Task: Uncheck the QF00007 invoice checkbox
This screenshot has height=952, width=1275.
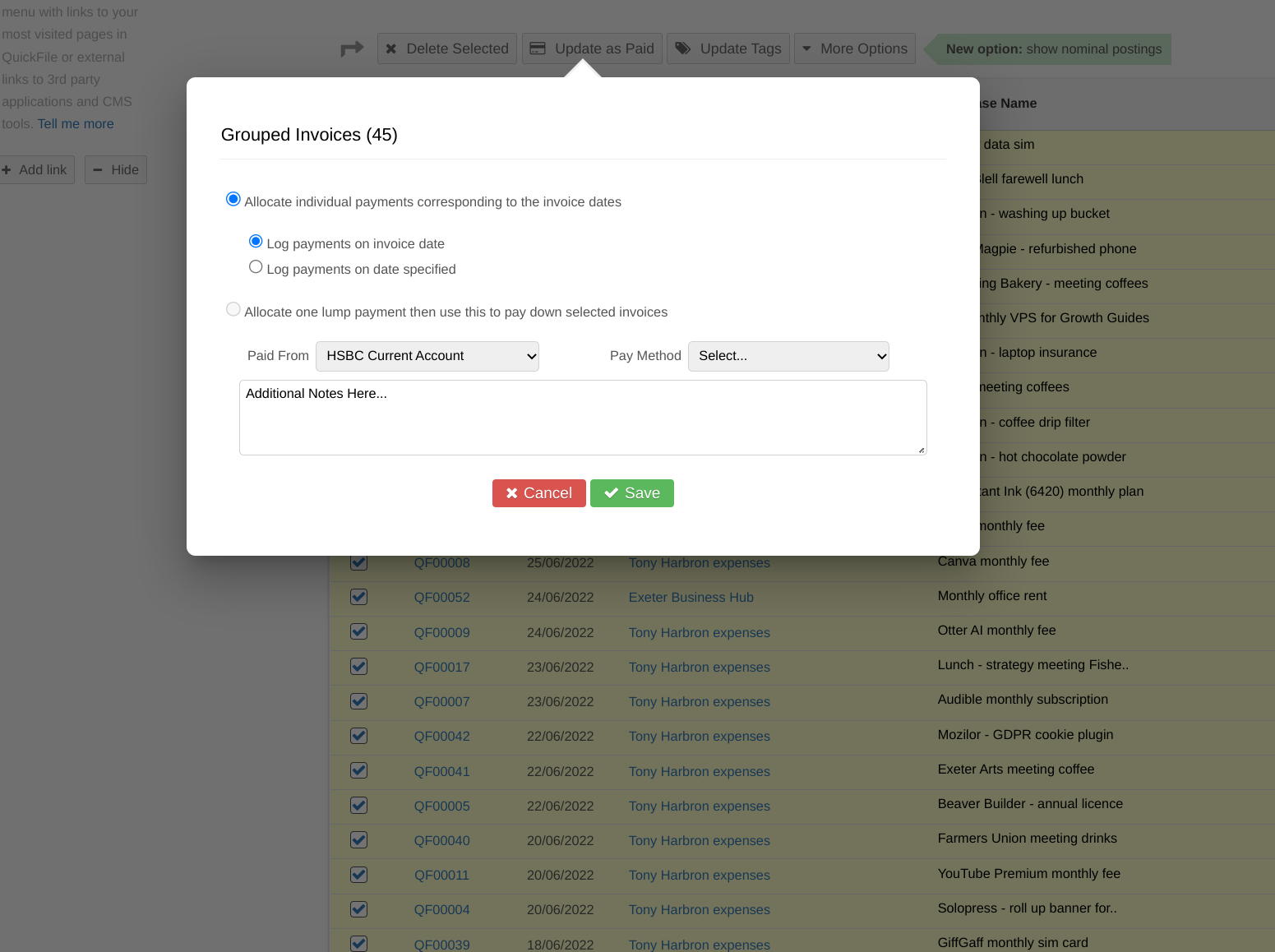Action: click(358, 701)
